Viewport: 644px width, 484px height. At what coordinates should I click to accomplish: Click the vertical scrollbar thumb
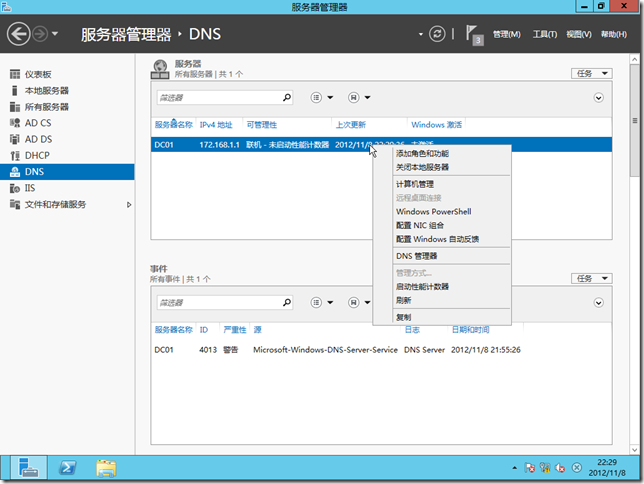coord(635,121)
